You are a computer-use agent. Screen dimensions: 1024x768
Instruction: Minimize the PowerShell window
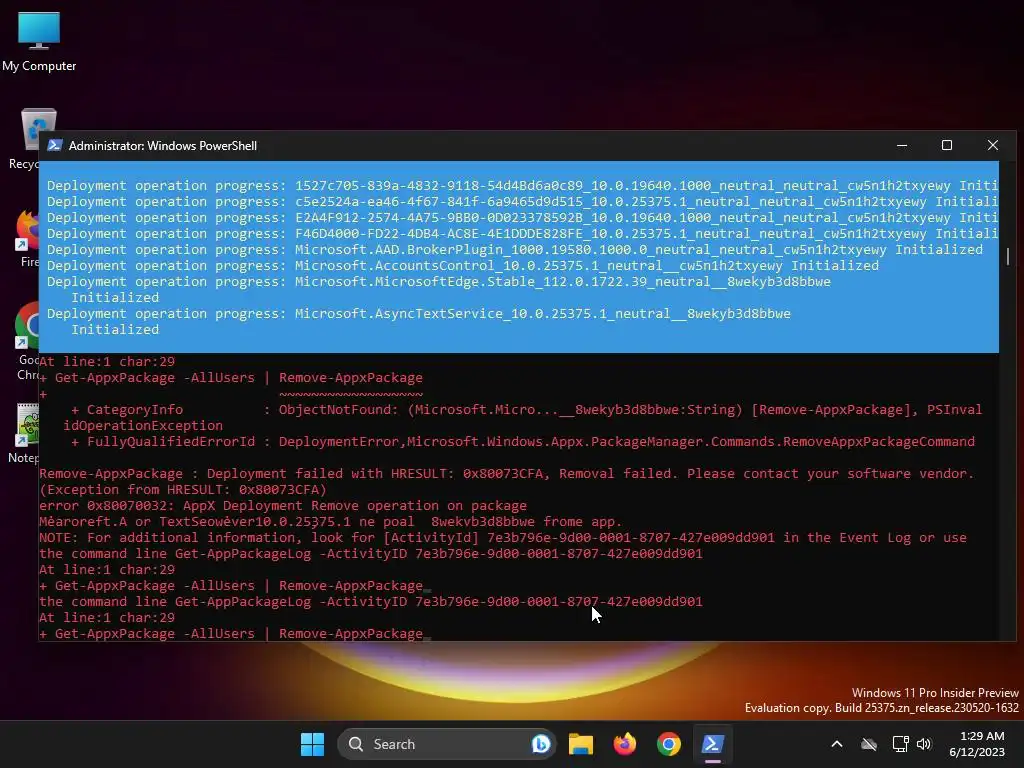[902, 145]
